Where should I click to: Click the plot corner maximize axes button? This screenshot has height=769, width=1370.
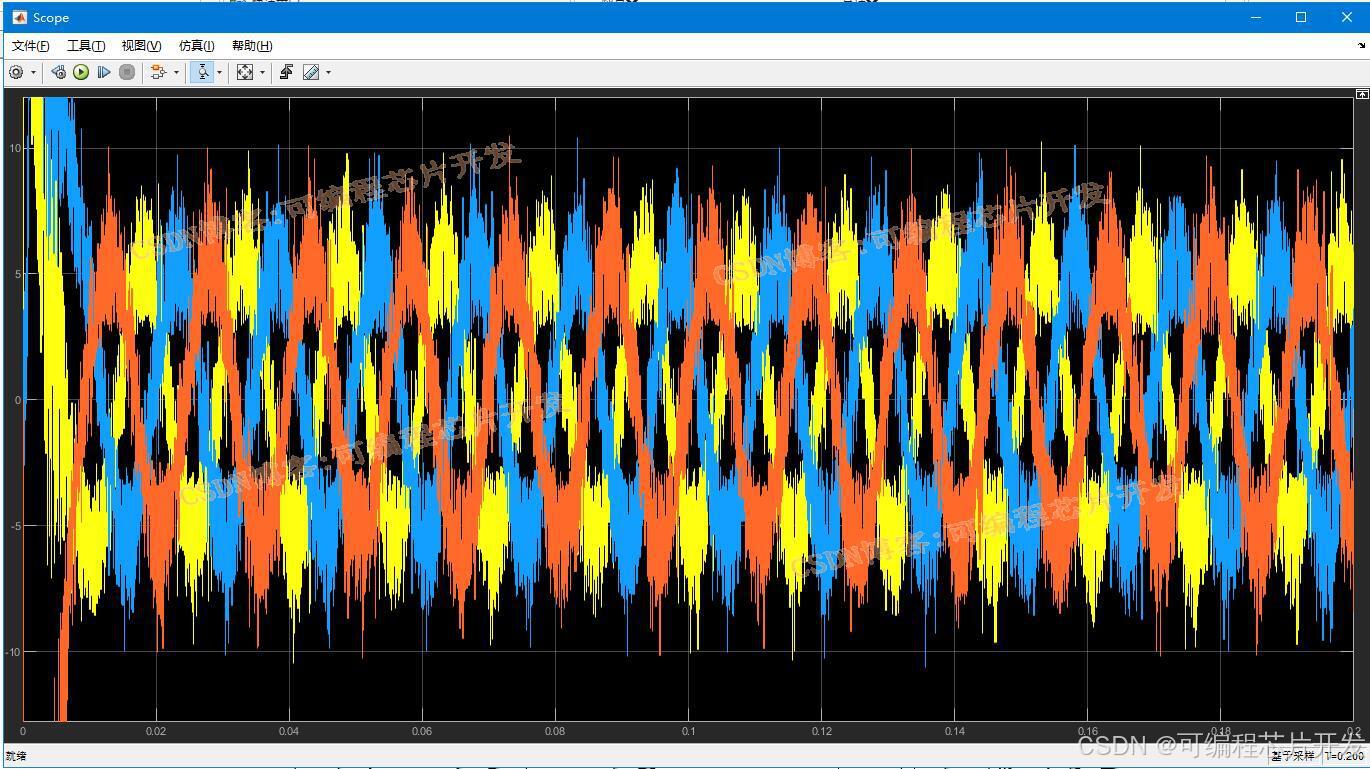pyautogui.click(x=1361, y=94)
